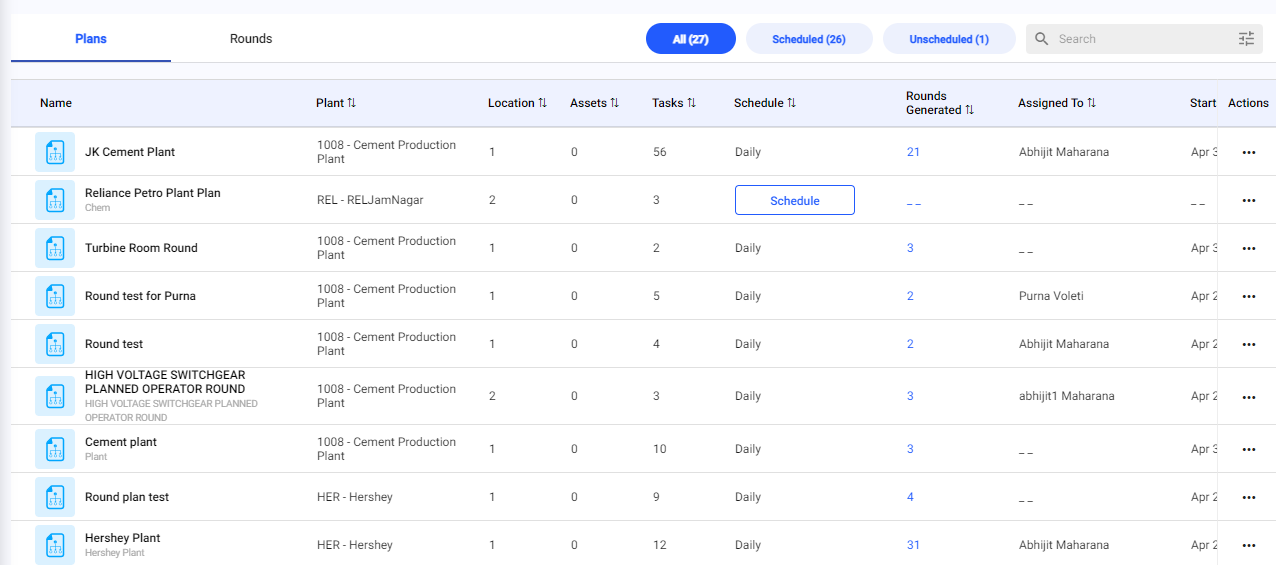The height and width of the screenshot is (565, 1276).
Task: Select Hershey Plant plan name
Action: tap(123, 538)
